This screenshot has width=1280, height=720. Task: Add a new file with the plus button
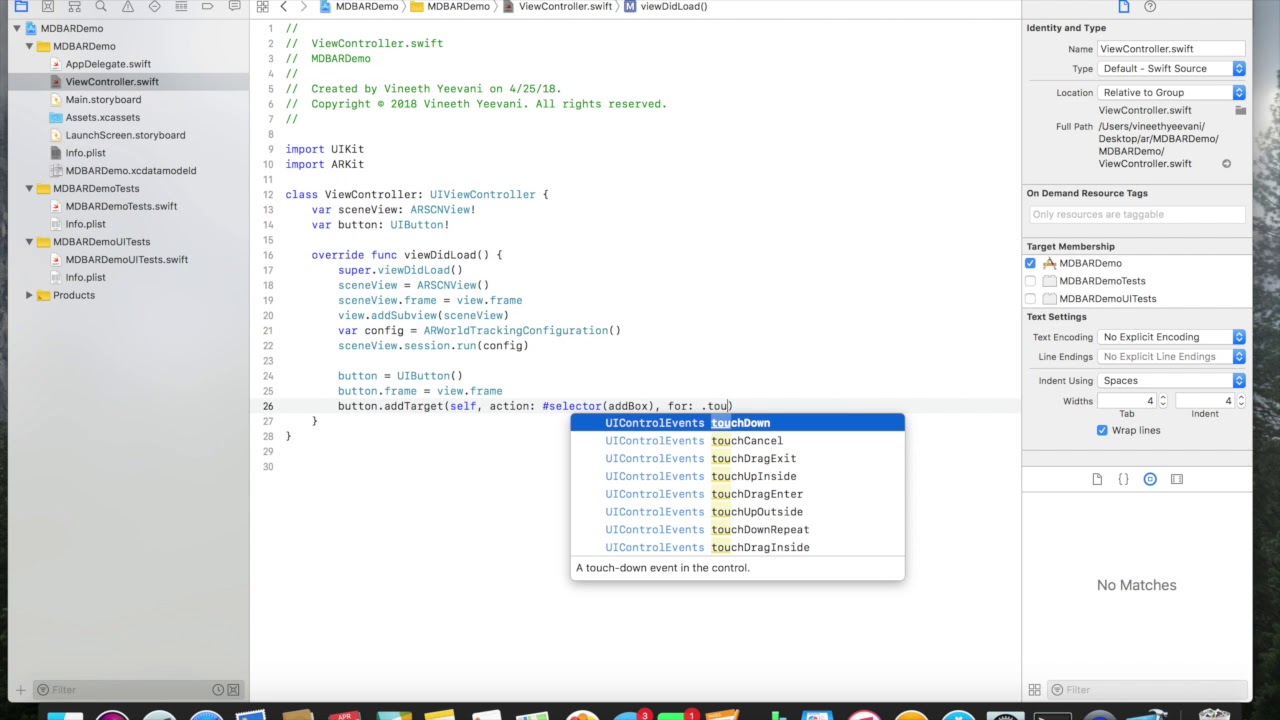tap(20, 689)
